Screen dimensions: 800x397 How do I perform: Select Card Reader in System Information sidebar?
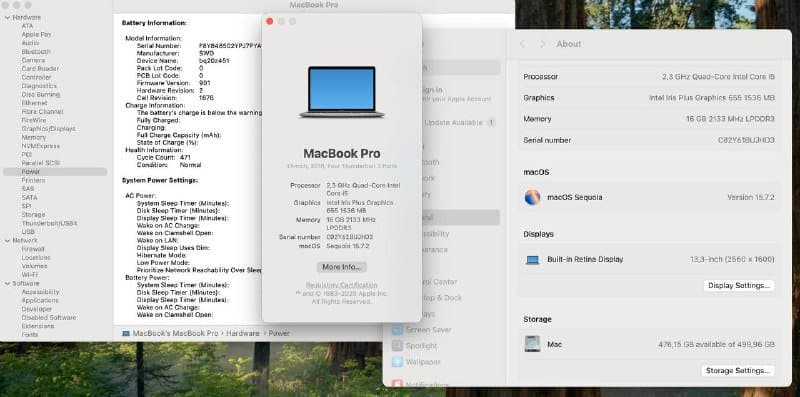point(40,69)
